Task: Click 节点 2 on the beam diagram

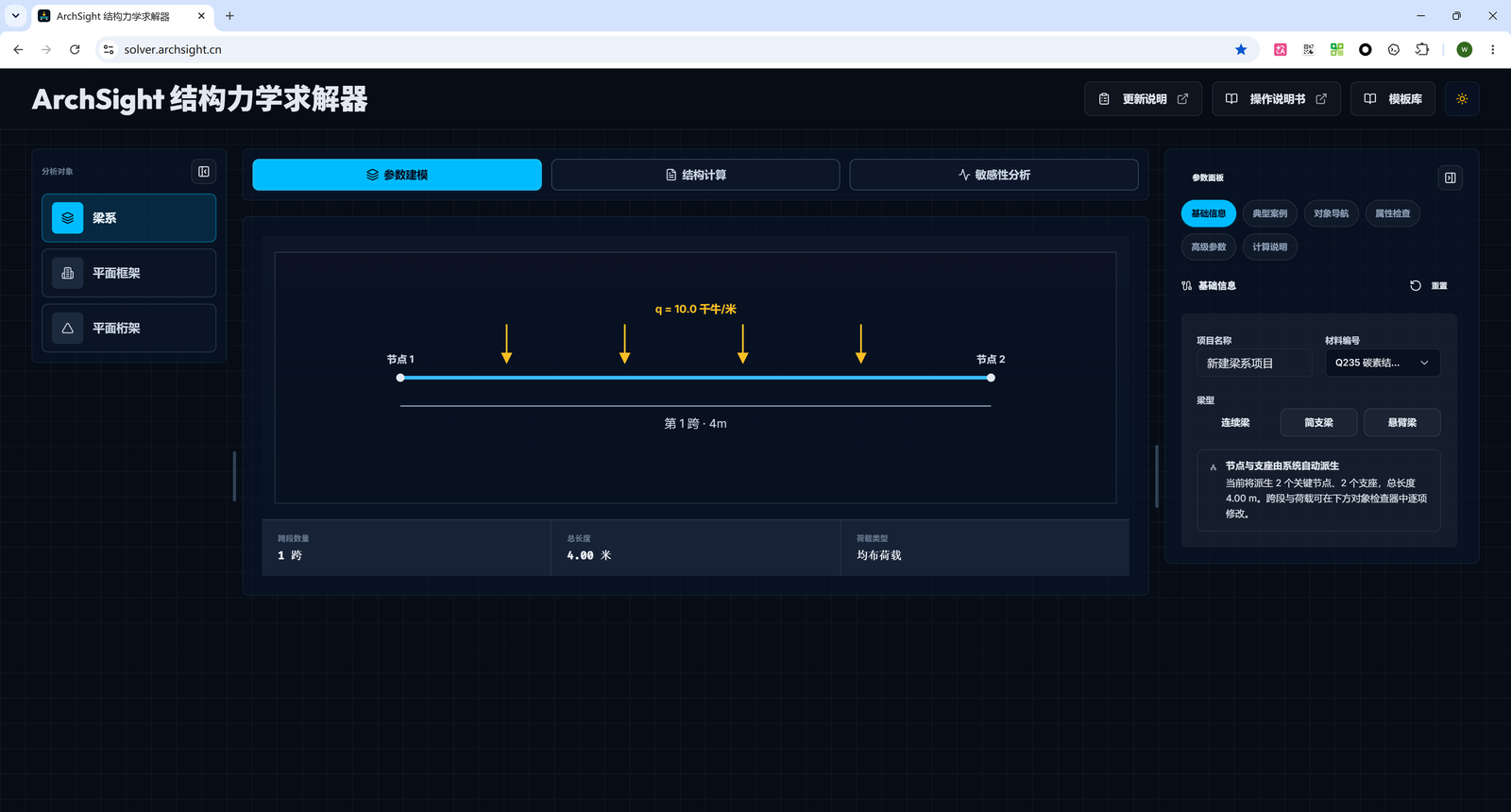Action: [x=991, y=378]
